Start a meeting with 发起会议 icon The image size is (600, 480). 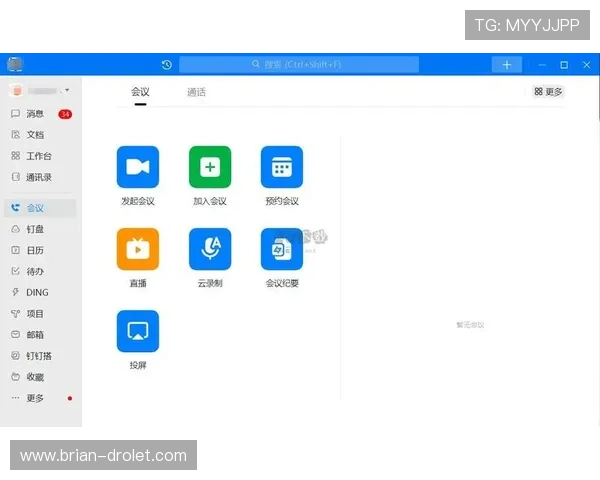[x=138, y=167]
